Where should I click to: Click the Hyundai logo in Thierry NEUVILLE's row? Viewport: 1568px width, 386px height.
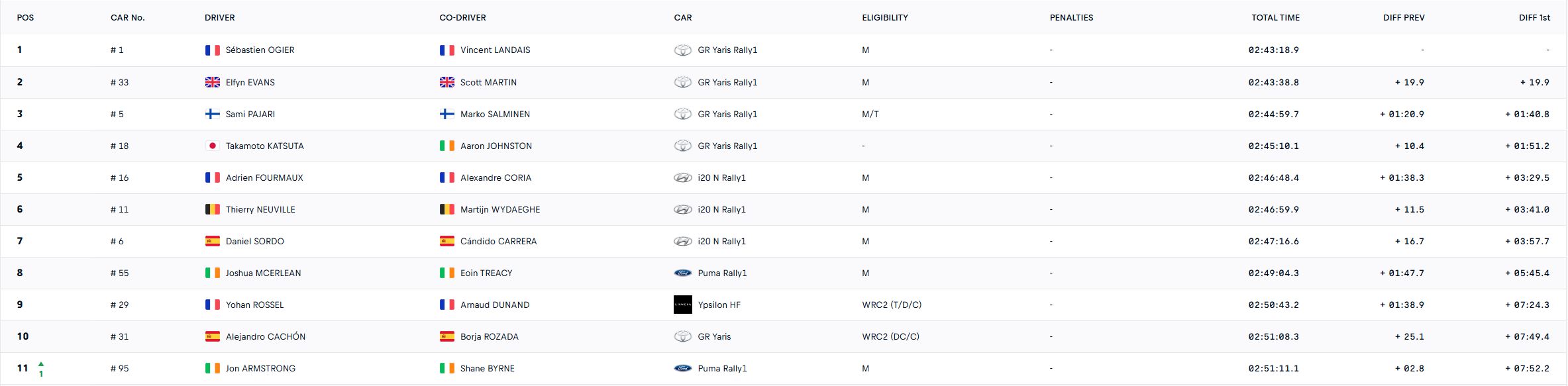682,209
